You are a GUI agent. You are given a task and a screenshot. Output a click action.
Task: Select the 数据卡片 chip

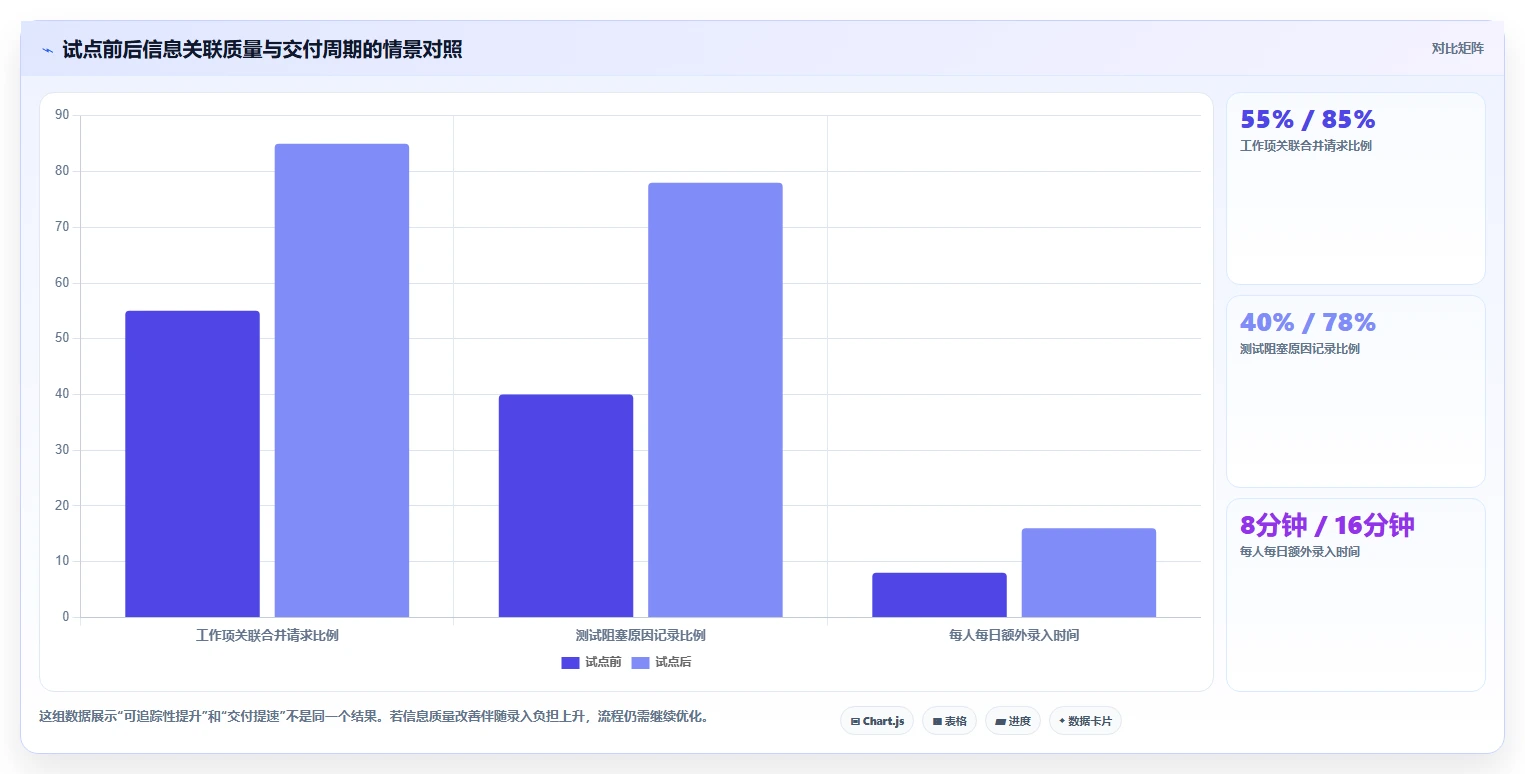point(1085,721)
